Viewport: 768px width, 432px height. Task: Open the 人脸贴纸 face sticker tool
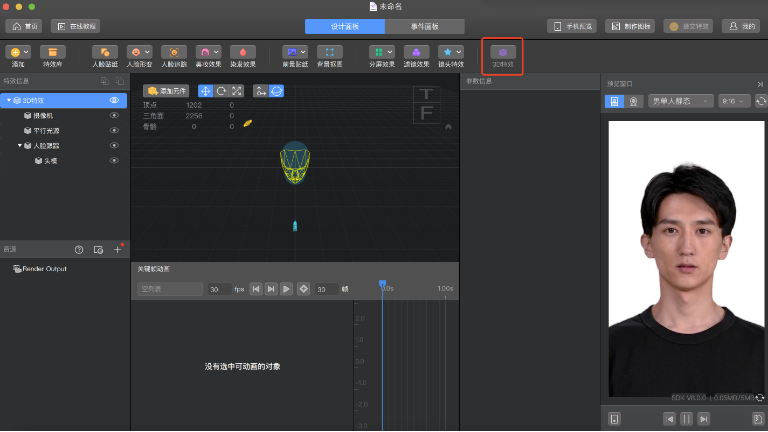[105, 52]
